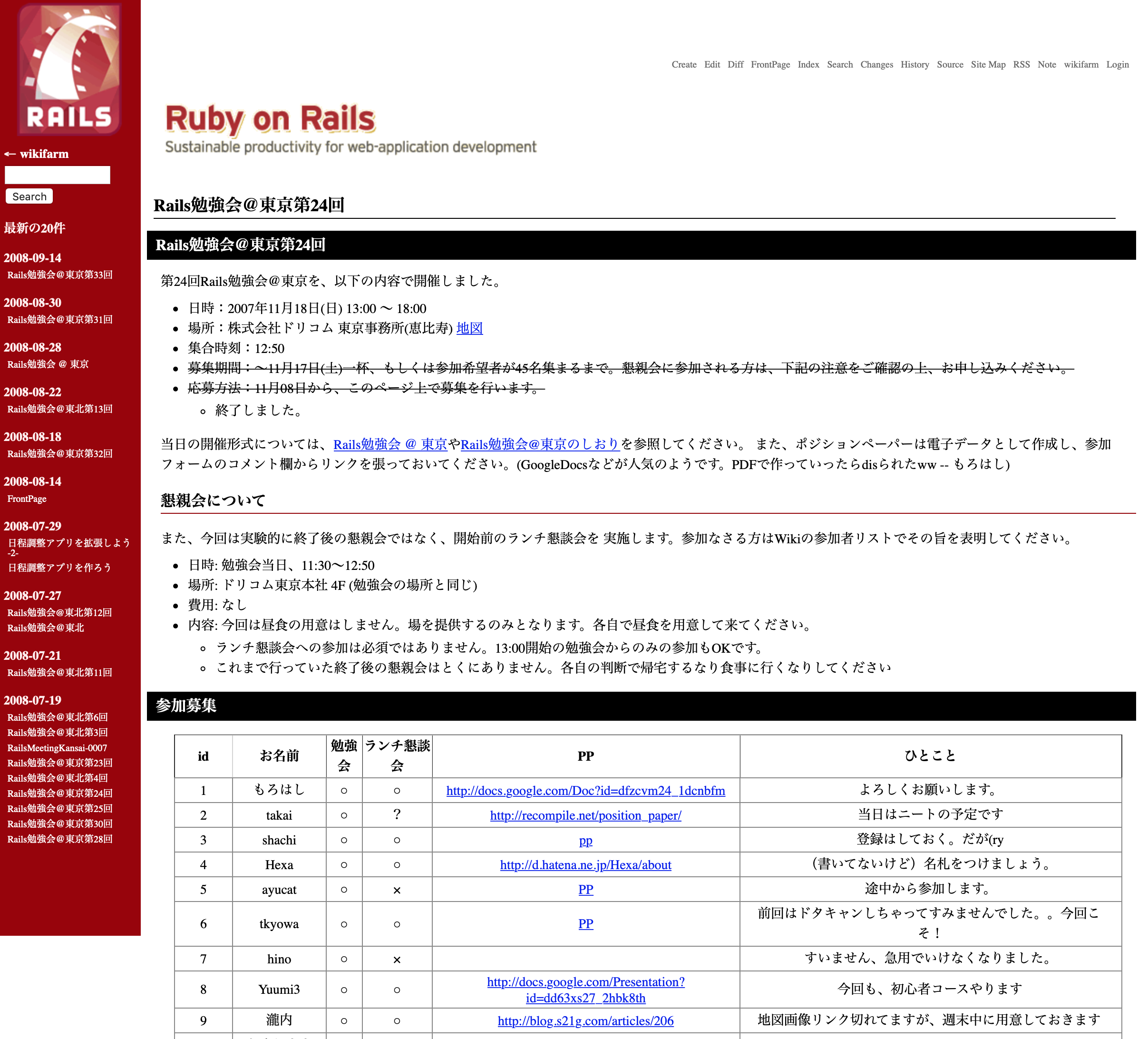Open sidebar link Rails勉強会@東京第25回
The height and width of the screenshot is (1039, 1148).
click(x=60, y=808)
